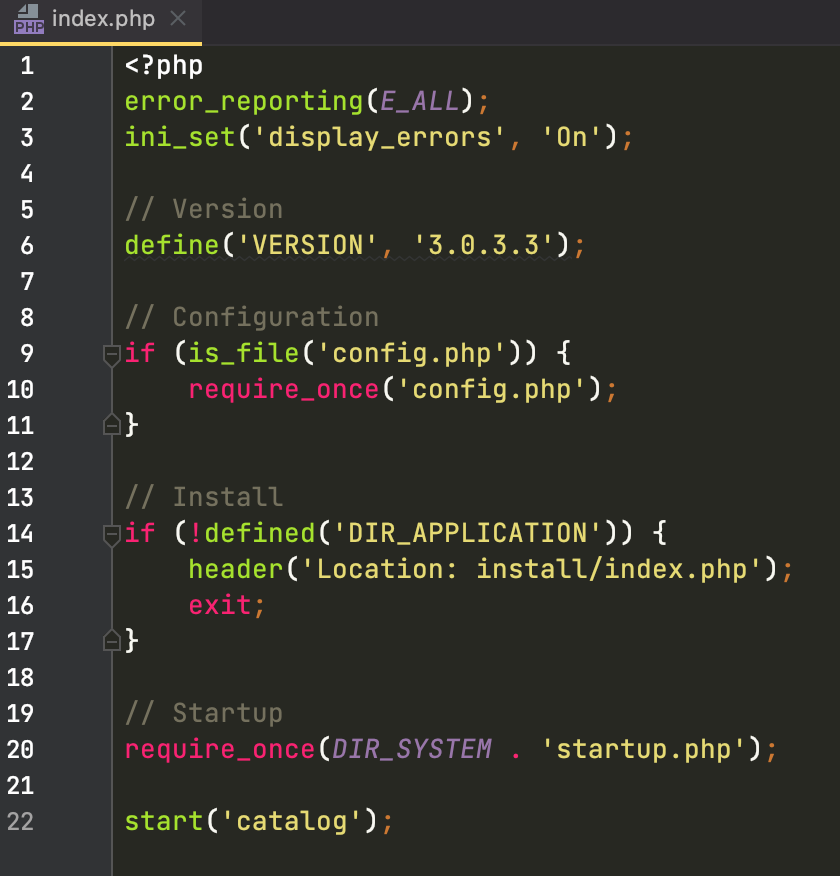This screenshot has height=876, width=840.
Task: Click the E_ALL constant on line 2
Action: [x=419, y=102]
